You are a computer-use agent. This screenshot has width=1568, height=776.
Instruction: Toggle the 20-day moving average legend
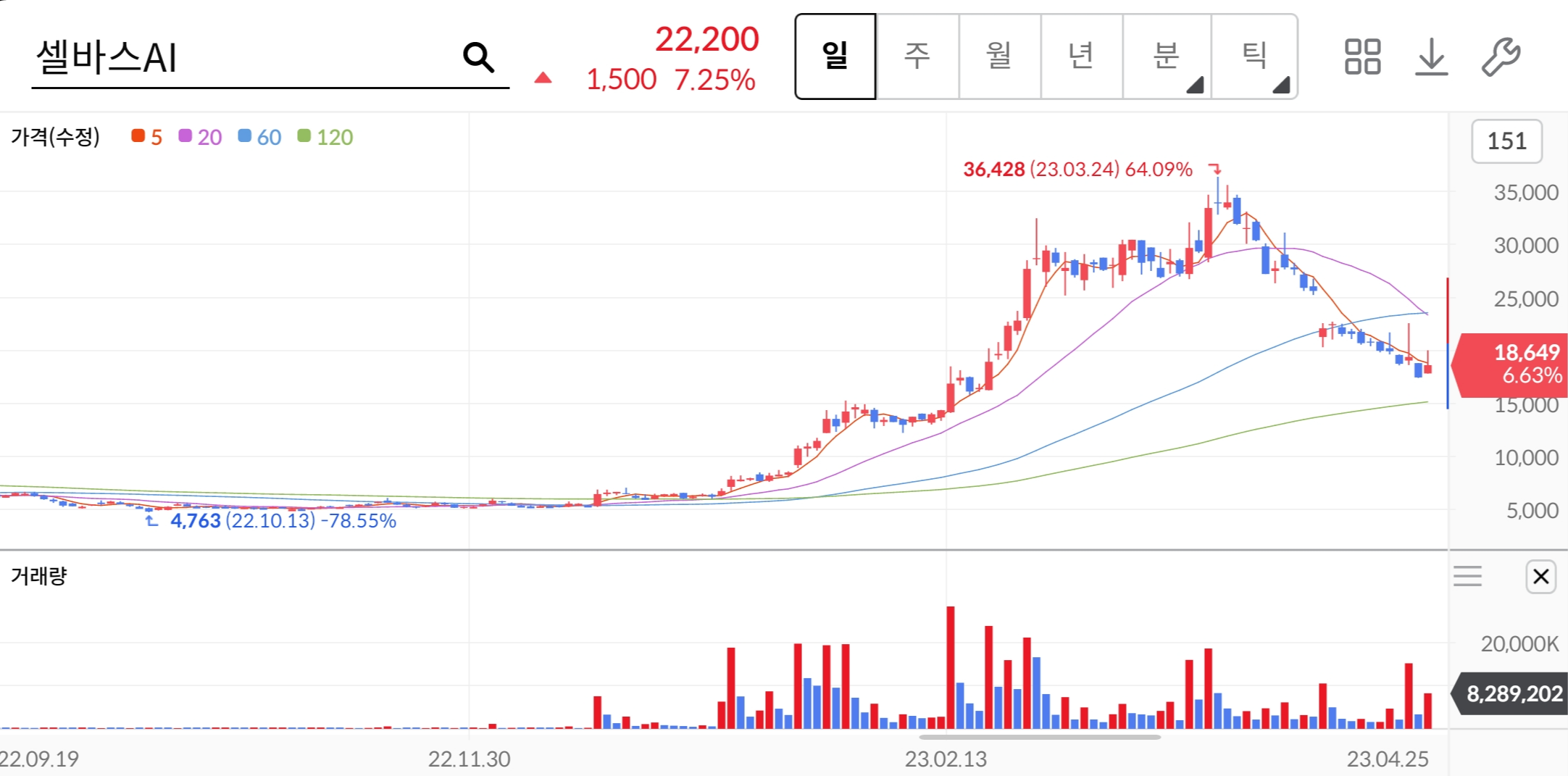[201, 137]
